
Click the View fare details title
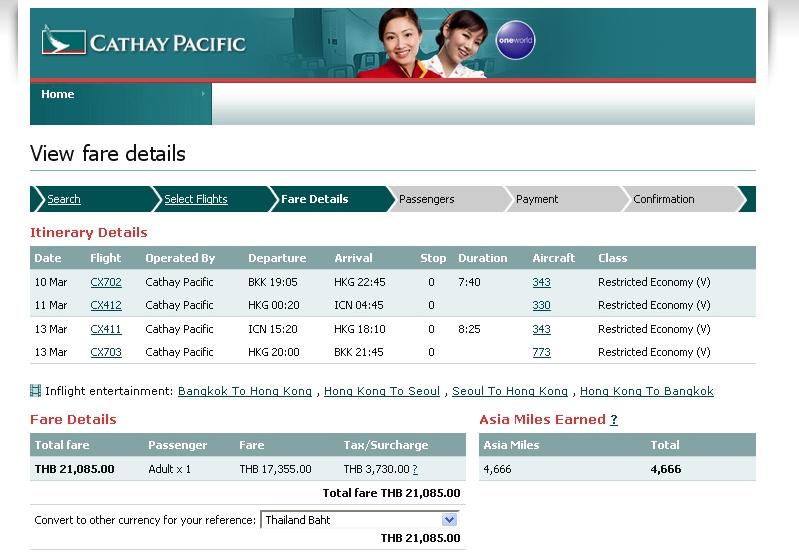[x=108, y=153]
